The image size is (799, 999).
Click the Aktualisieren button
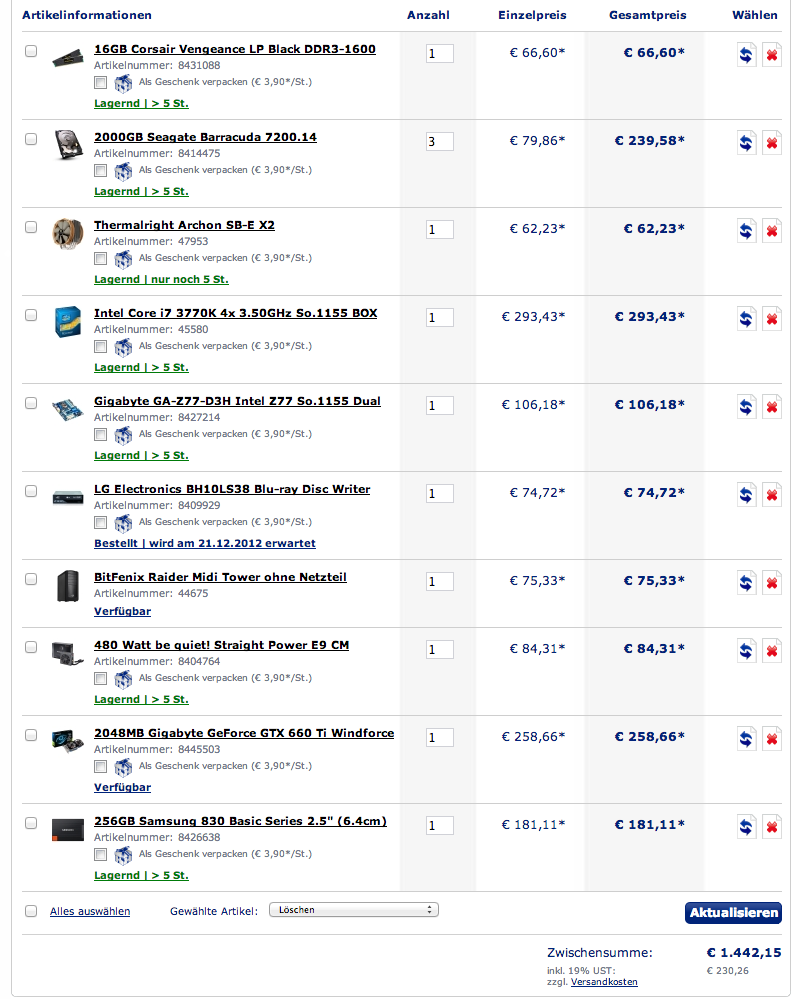point(733,912)
